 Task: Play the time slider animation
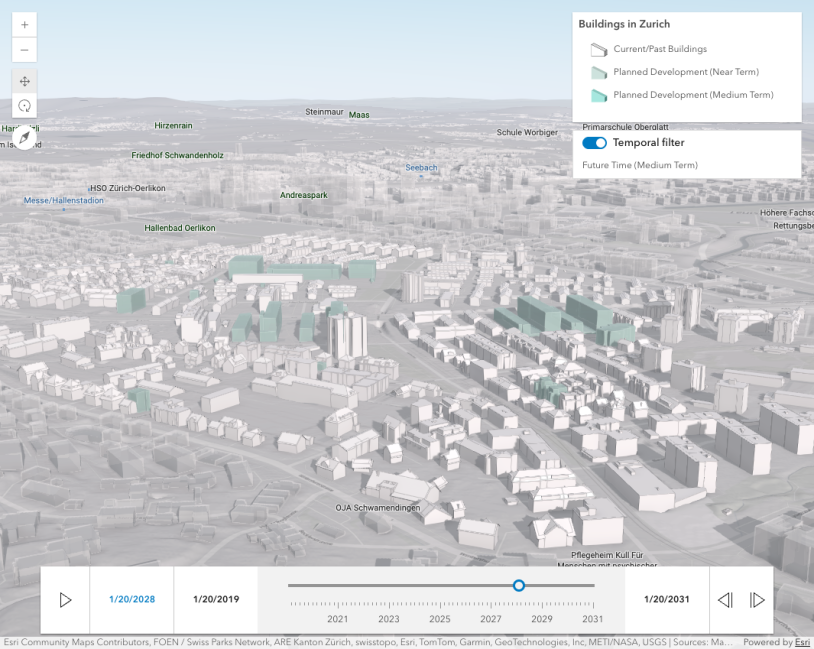[65, 600]
